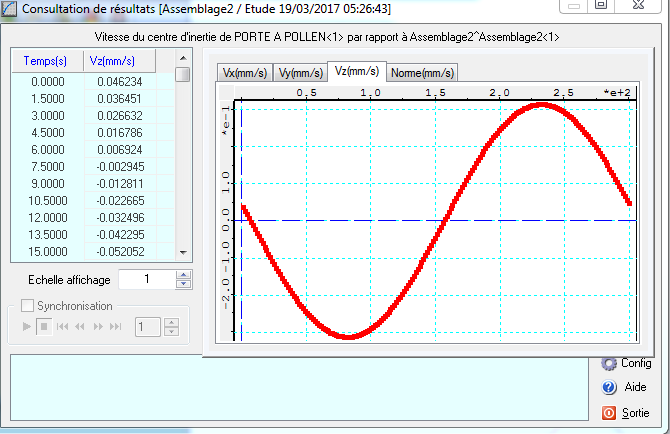
Task: Click the Echelle affichage label
Action: pos(69,280)
